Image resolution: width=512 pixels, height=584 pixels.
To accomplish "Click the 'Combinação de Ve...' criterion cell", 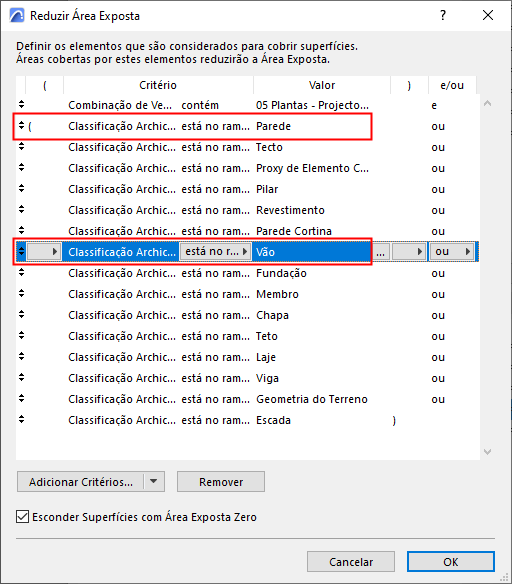I will tap(120, 105).
